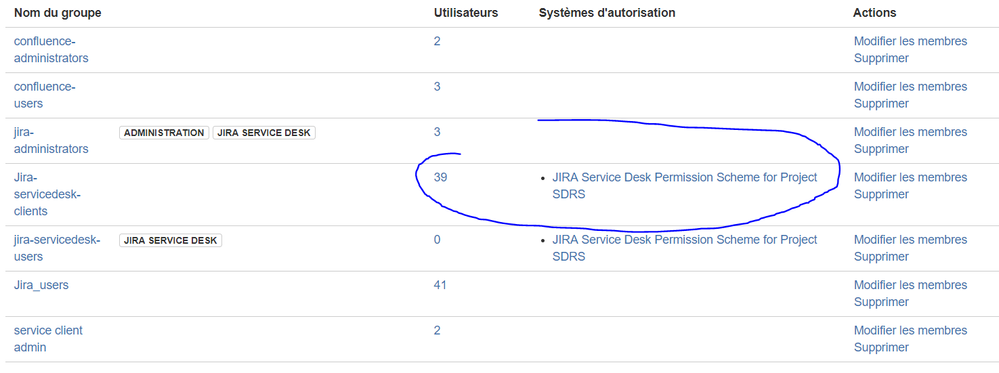Modifier les membres for Jira_users
This screenshot has height=373, width=999.
click(x=910, y=285)
